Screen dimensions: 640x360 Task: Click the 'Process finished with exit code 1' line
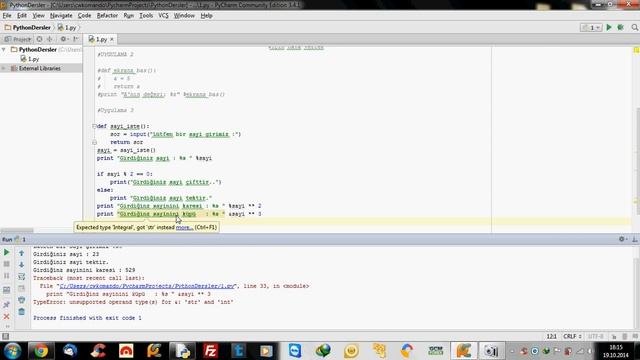[x=87, y=318]
